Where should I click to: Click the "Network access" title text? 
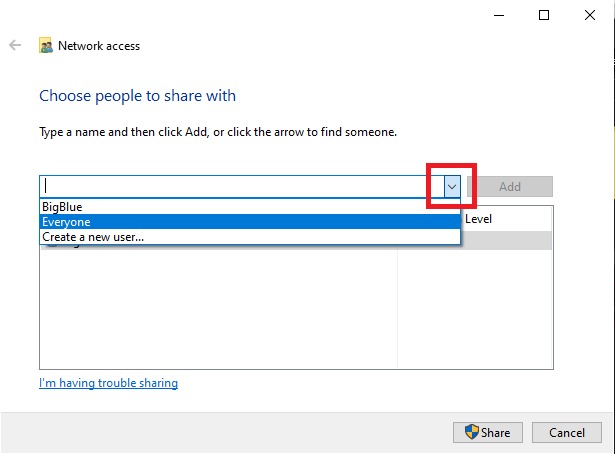(x=99, y=46)
